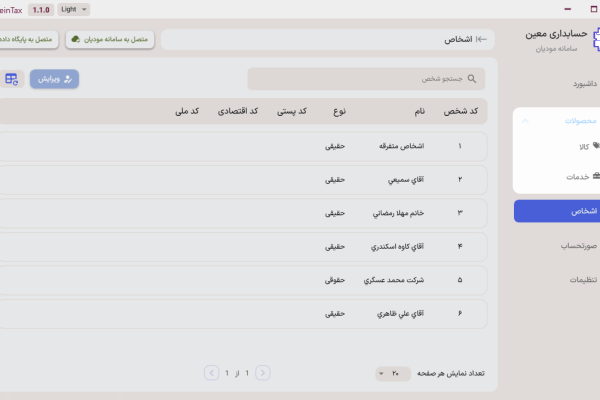Click the کالا tag icon in sidebar
The height and width of the screenshot is (400, 600).
pos(596,145)
